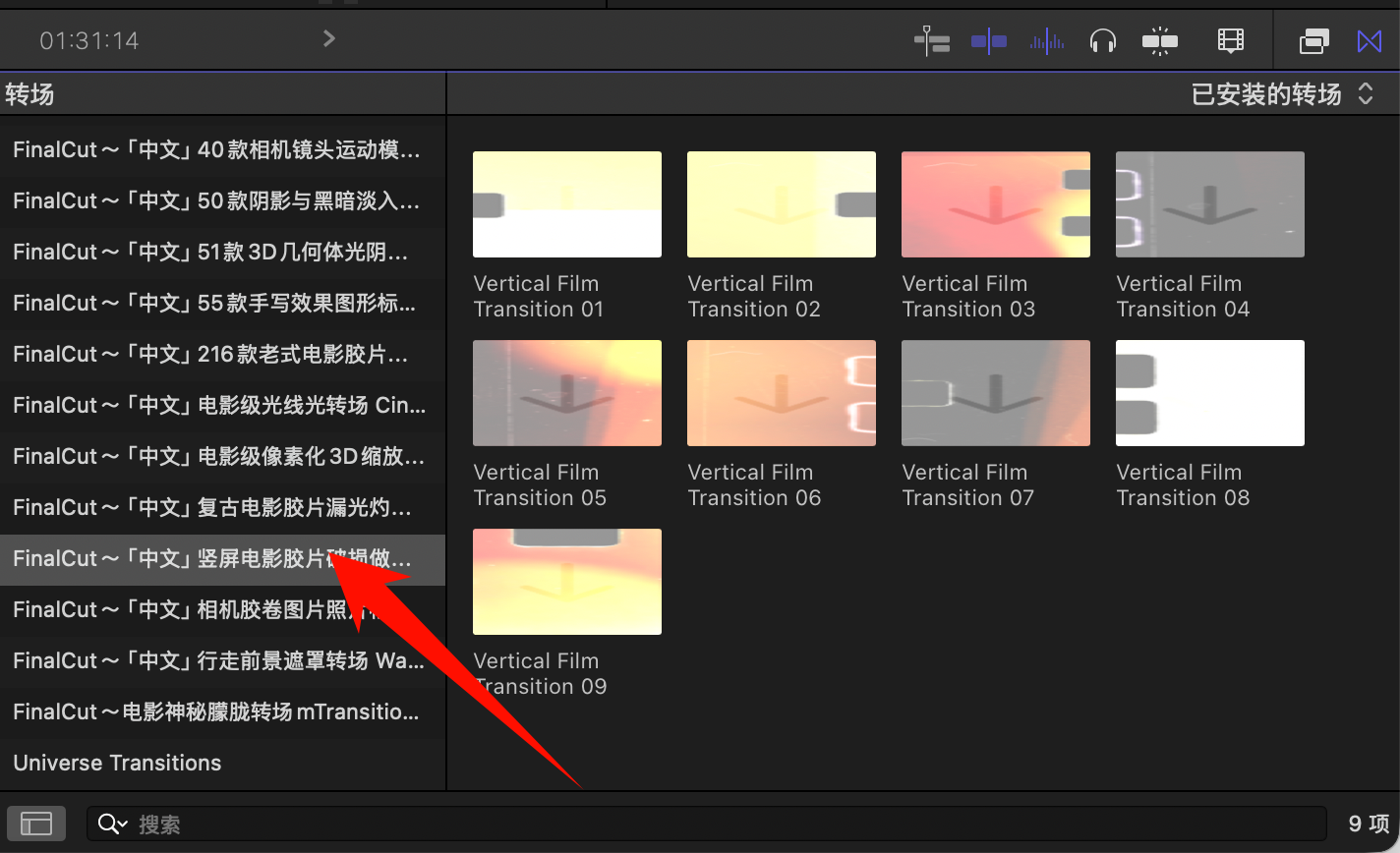Click the sidebar show/hide icon beside search
Image resolution: width=1400 pixels, height=853 pixels.
point(36,824)
